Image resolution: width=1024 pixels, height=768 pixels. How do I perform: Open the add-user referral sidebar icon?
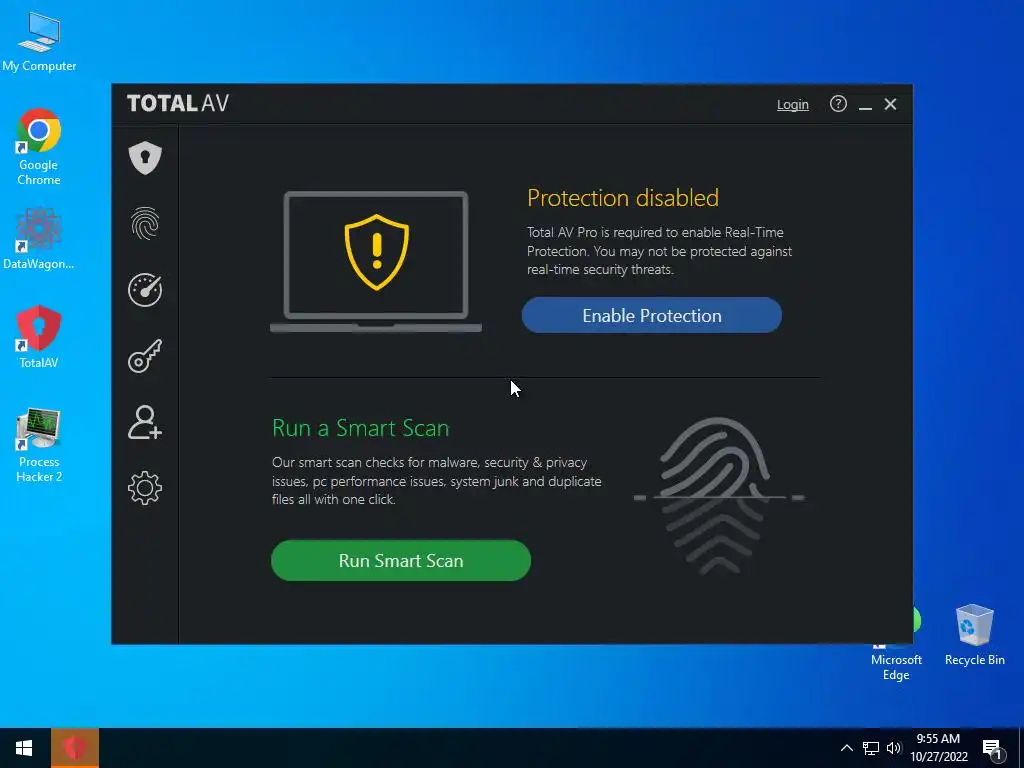click(145, 422)
